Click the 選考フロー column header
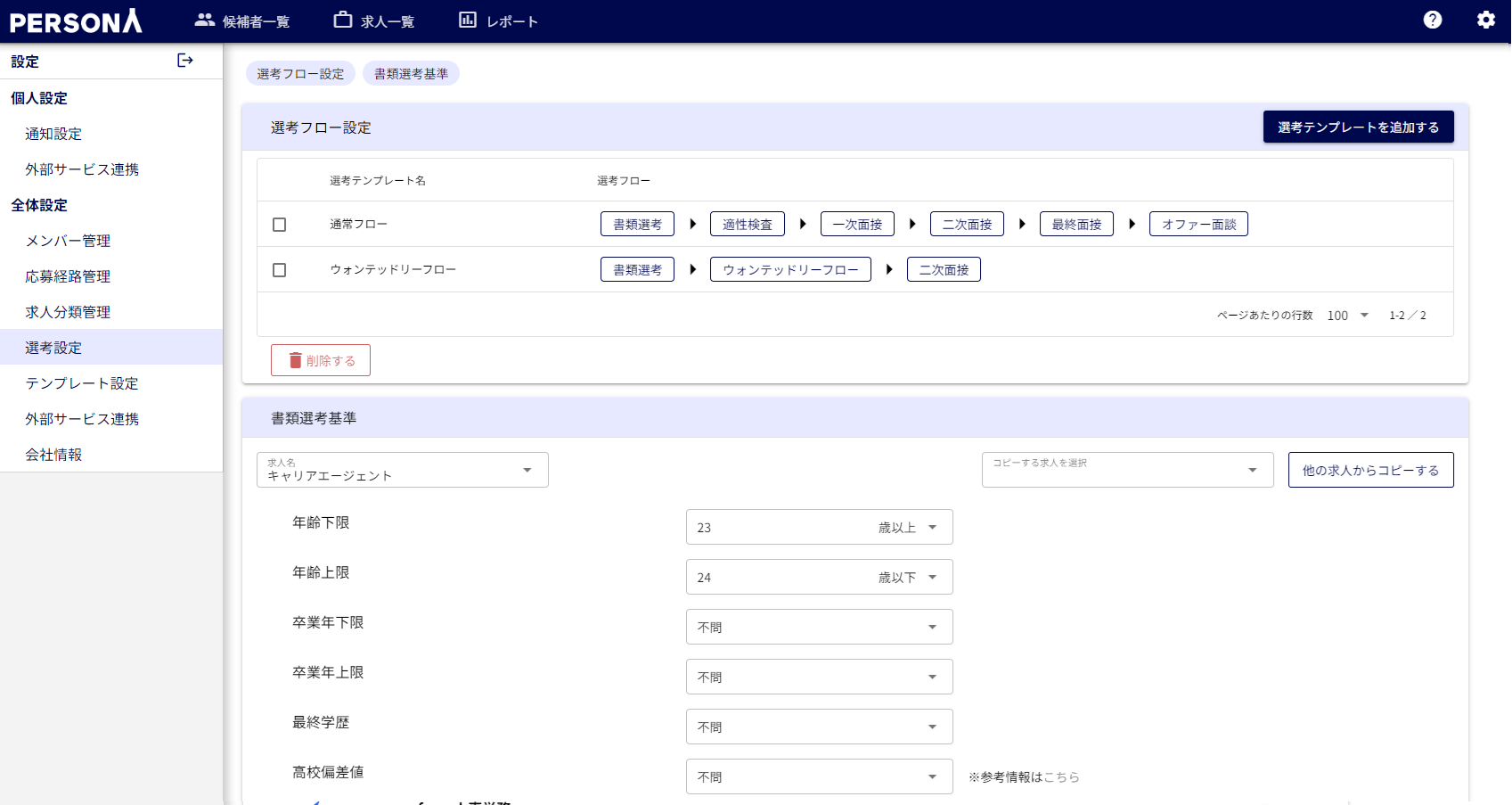 [624, 180]
